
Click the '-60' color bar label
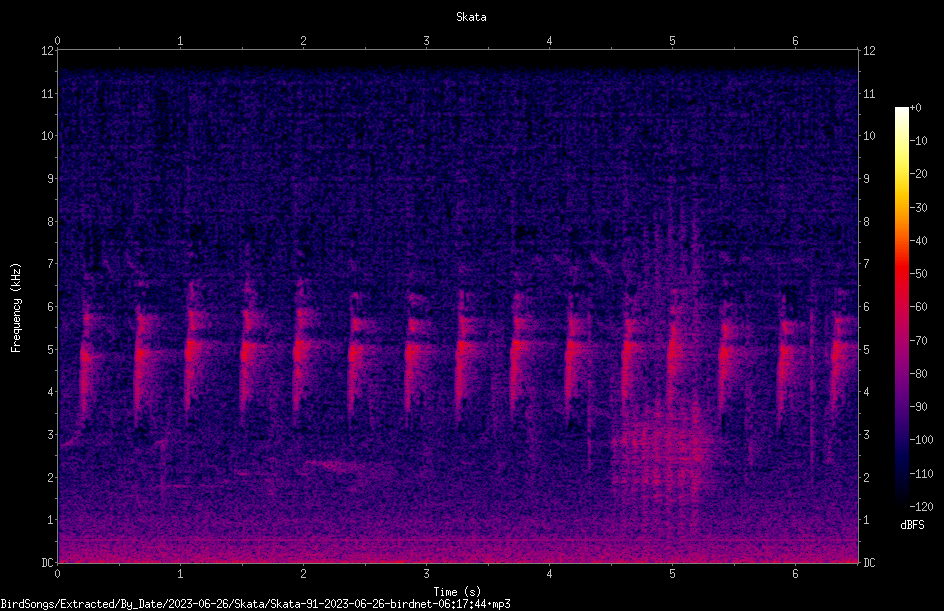(x=918, y=307)
